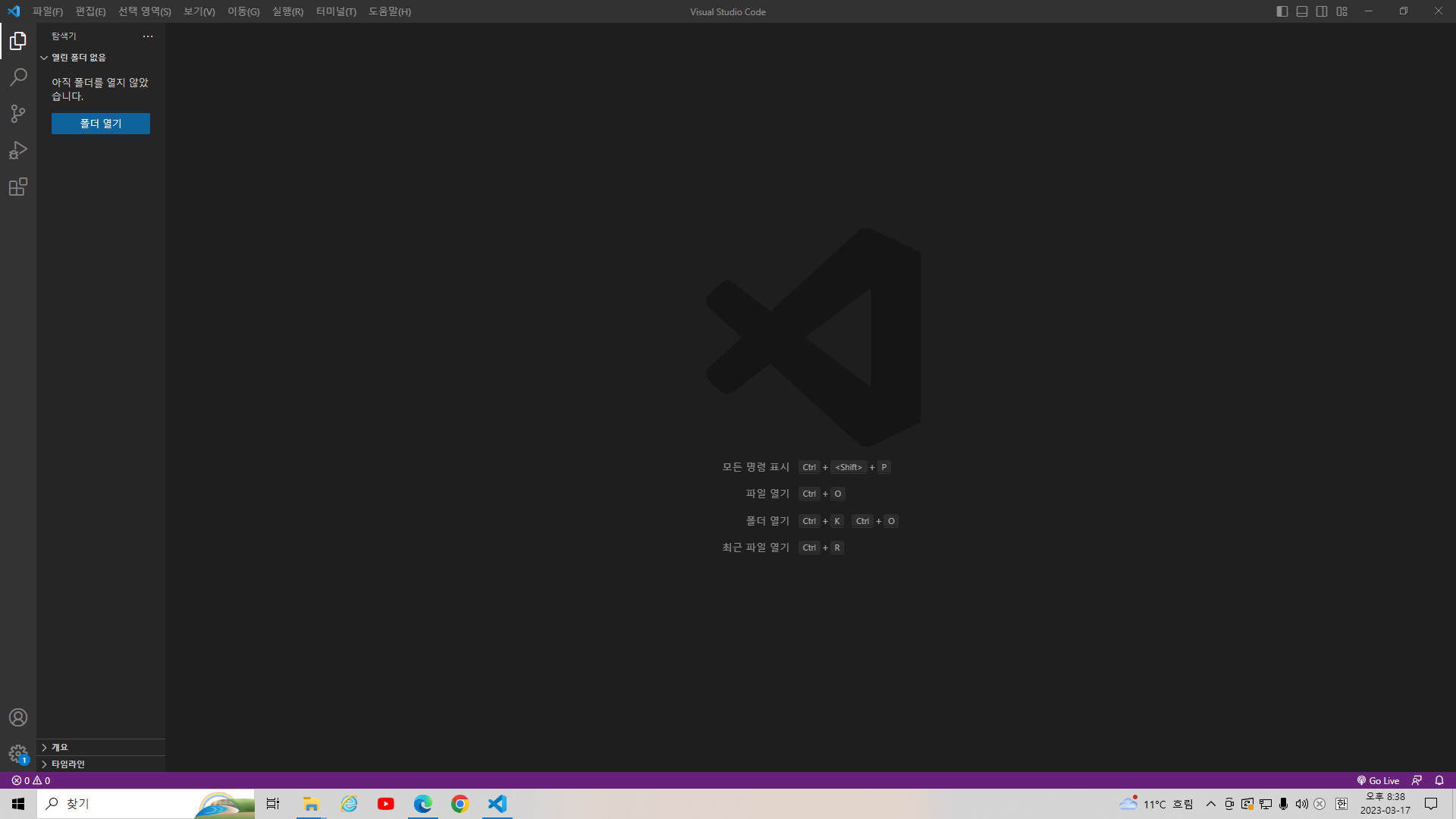
Task: Open the 실행(R) menu
Action: pyautogui.click(x=287, y=11)
